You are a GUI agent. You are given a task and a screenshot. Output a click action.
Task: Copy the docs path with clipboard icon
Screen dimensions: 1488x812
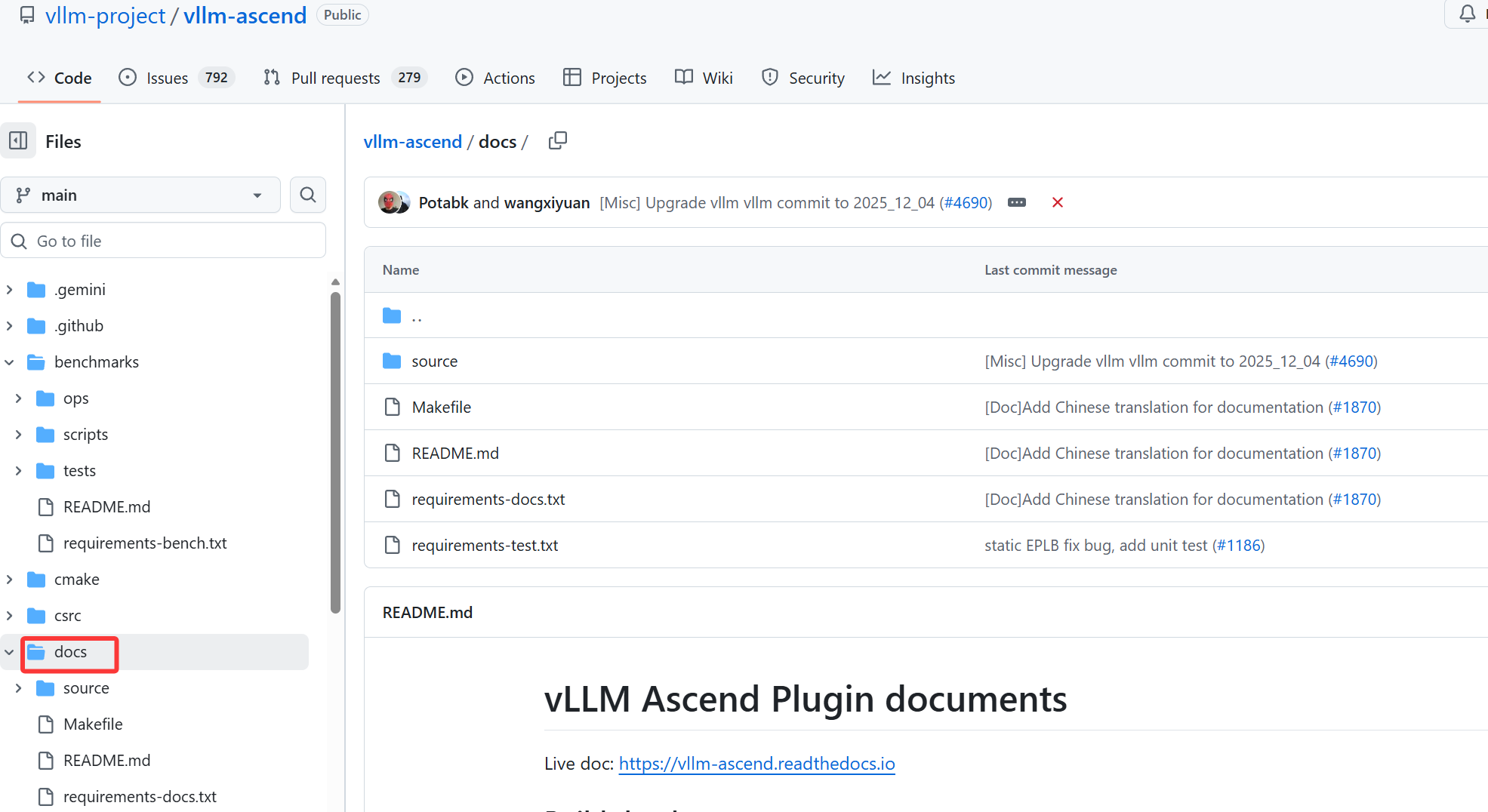[x=558, y=141]
